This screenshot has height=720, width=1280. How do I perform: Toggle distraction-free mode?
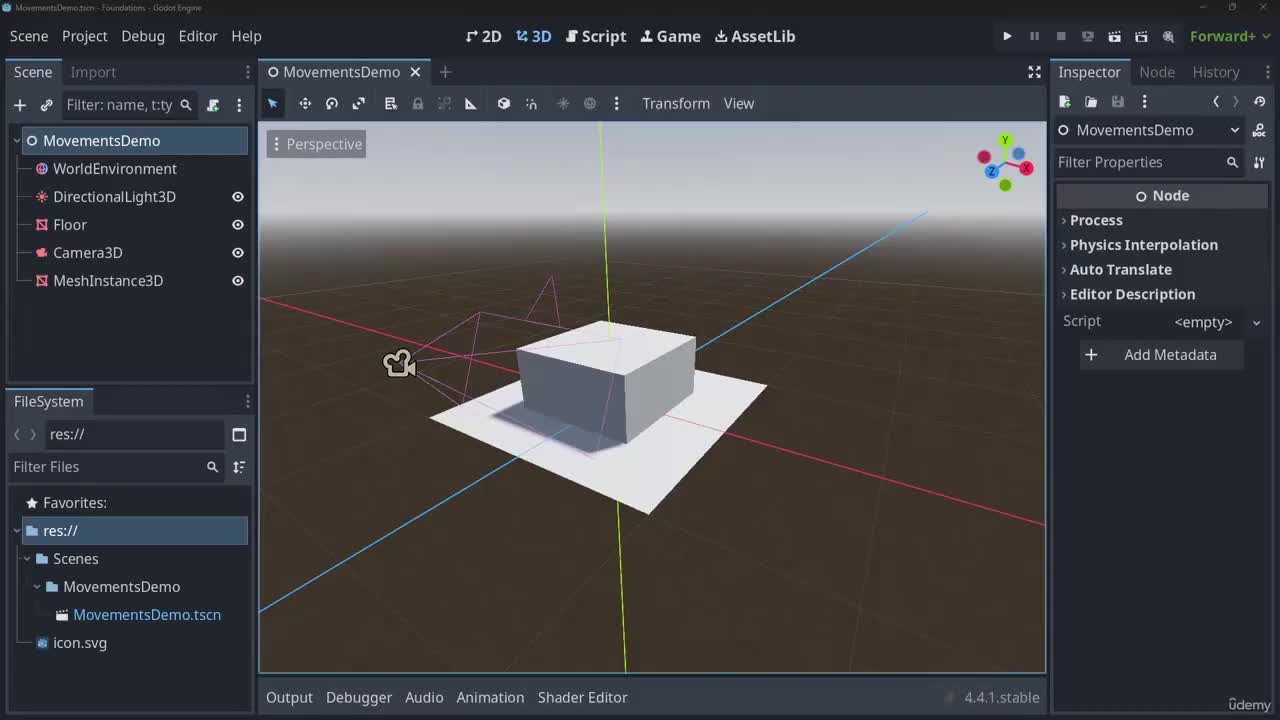click(1034, 72)
